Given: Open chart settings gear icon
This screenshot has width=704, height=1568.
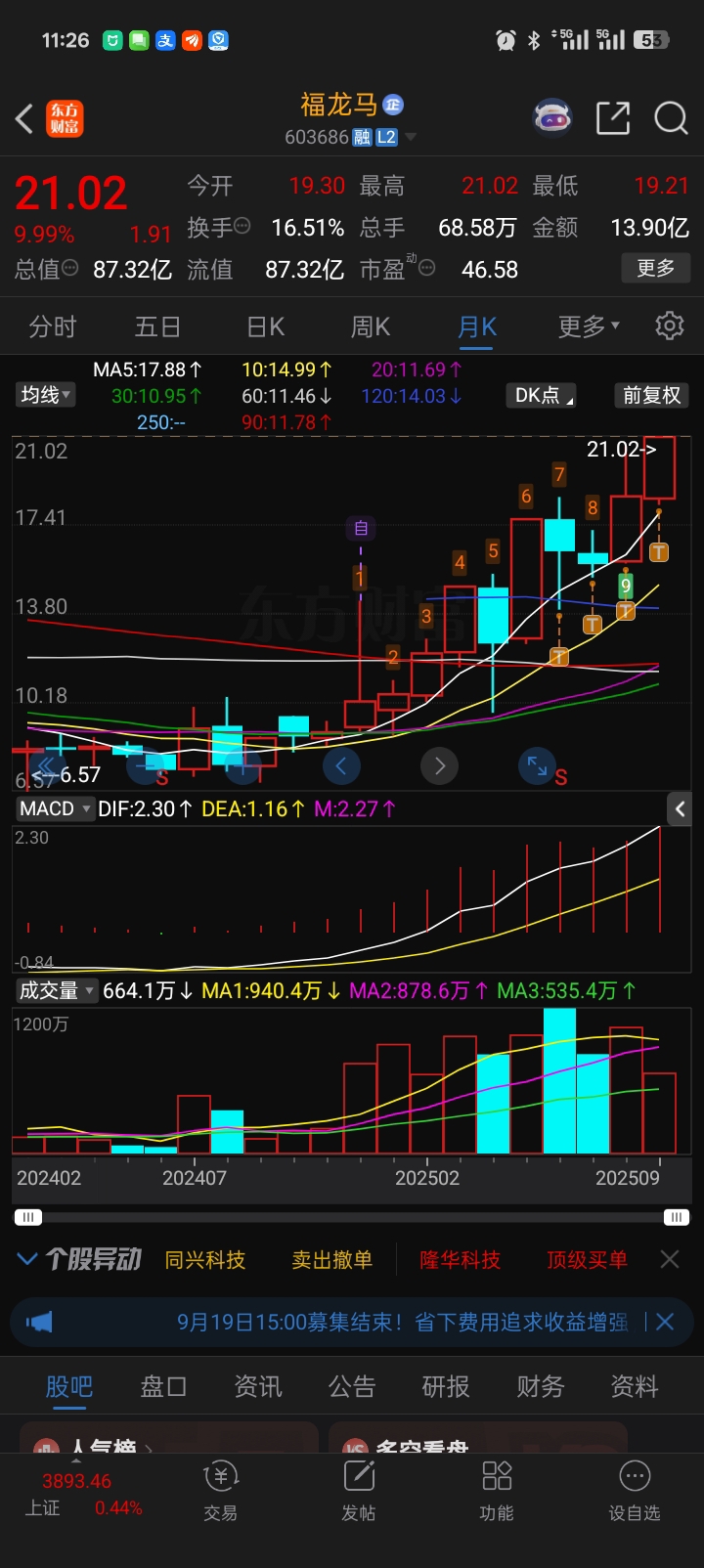Looking at the screenshot, I should coord(670,326).
